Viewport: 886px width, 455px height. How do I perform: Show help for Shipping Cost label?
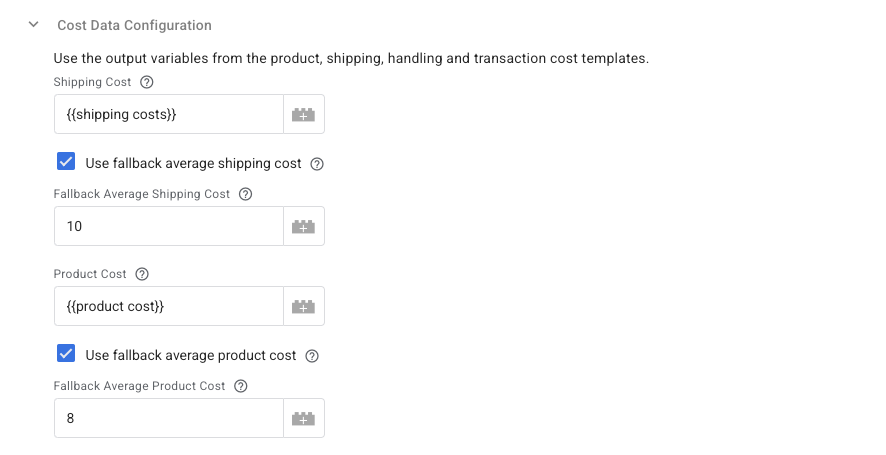146,82
